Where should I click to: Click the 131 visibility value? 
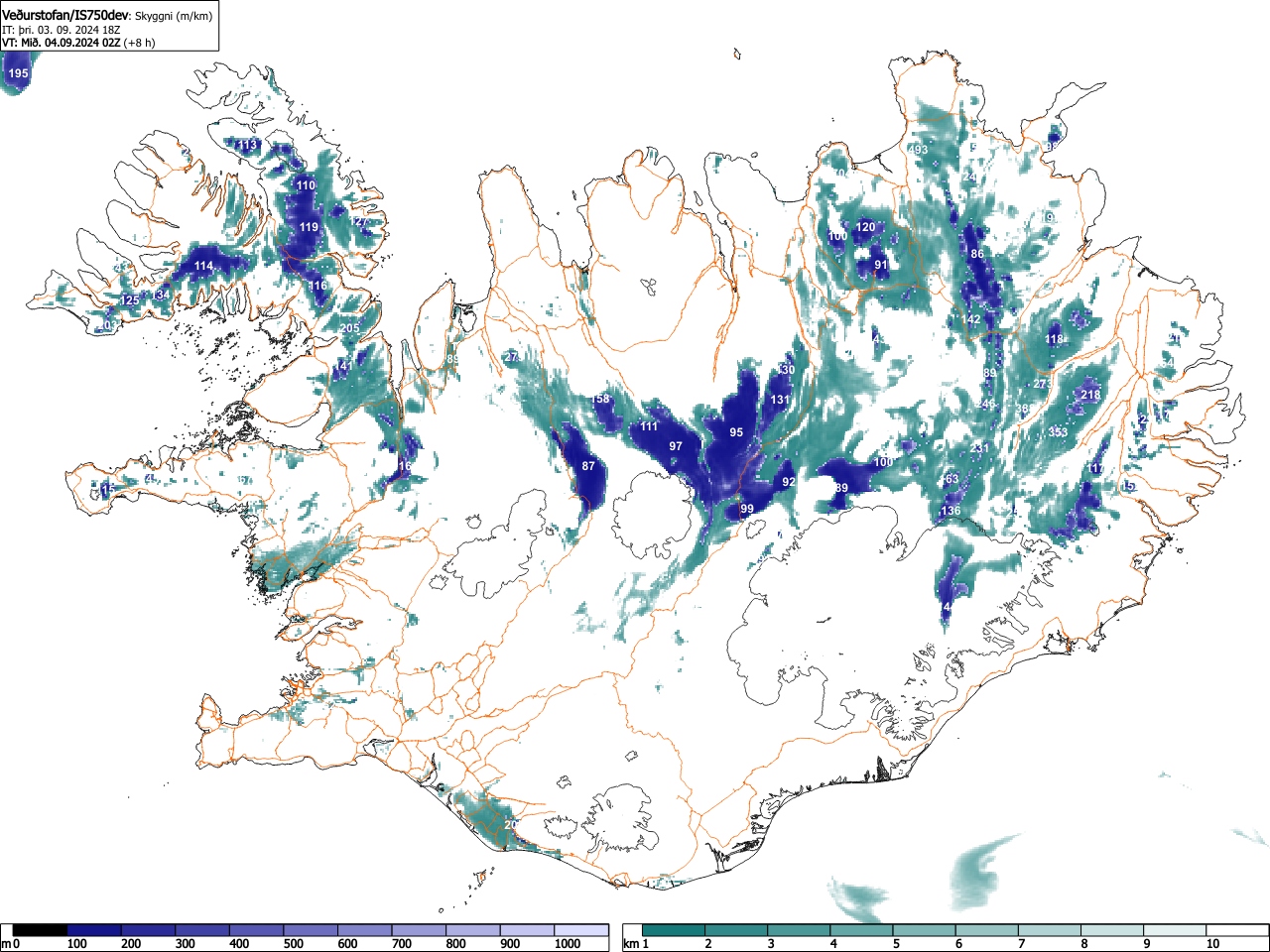780,400
